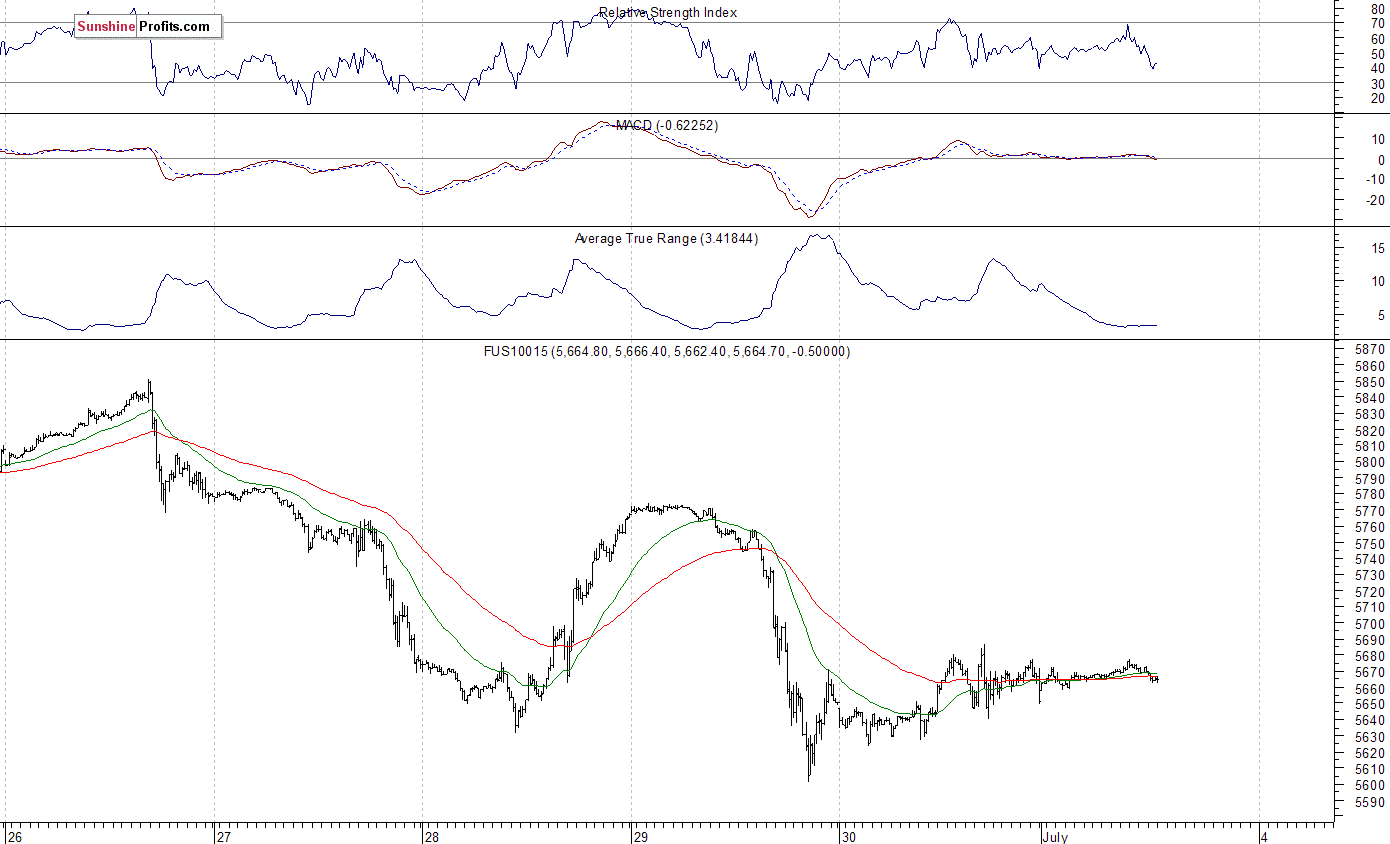Click the 5700 price level label

(1370, 625)
